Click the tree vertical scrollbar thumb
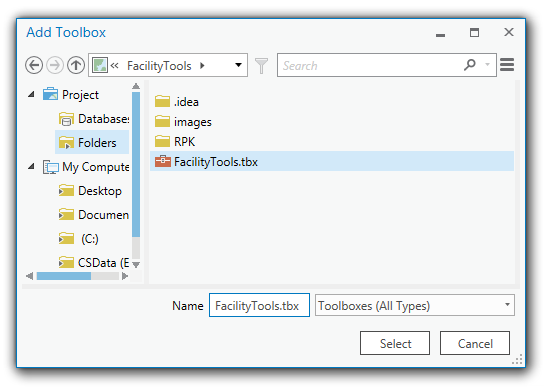The image size is (552, 390). pyautogui.click(x=136, y=164)
